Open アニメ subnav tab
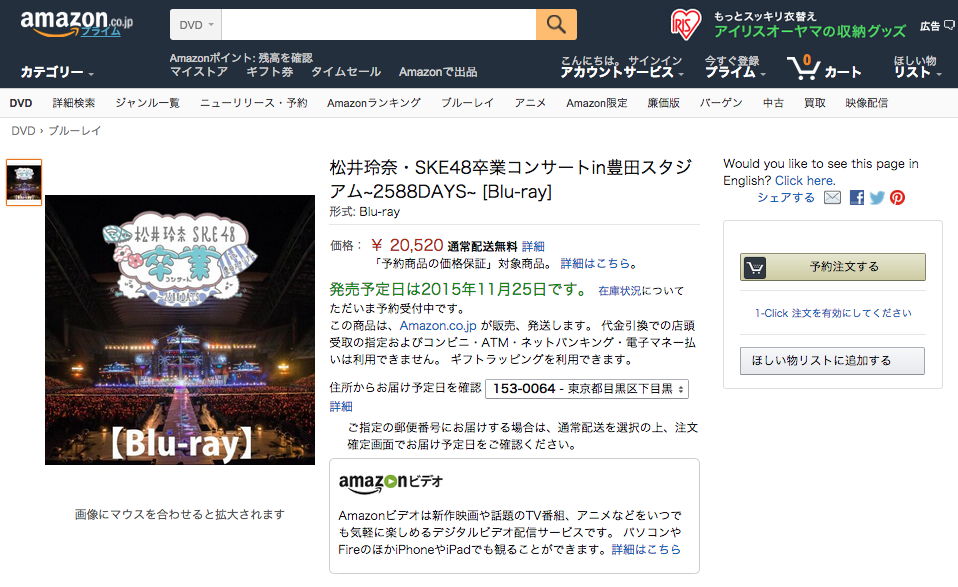The width and height of the screenshot is (958, 587). coord(530,103)
